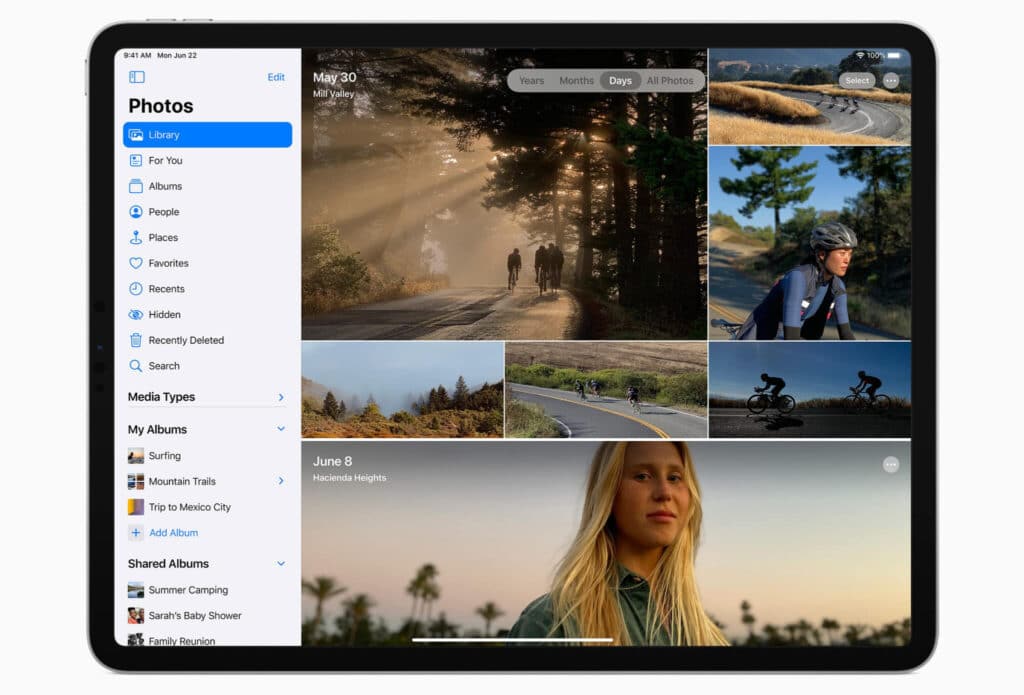Open the For You section icon
Screen dimensions: 1024x695
pyautogui.click(x=136, y=160)
